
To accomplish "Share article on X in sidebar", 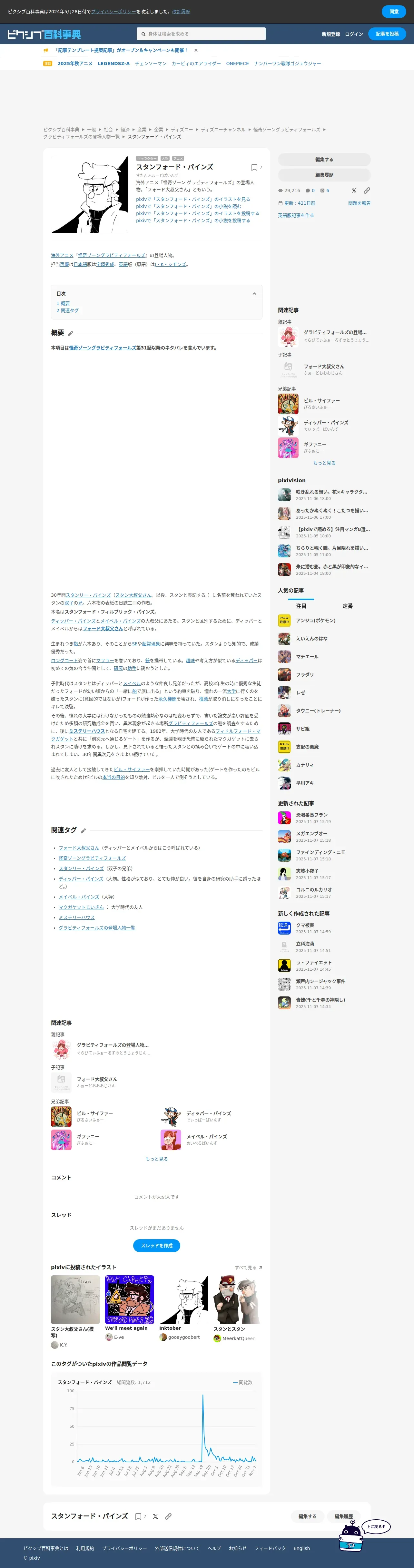I will 354,191.
